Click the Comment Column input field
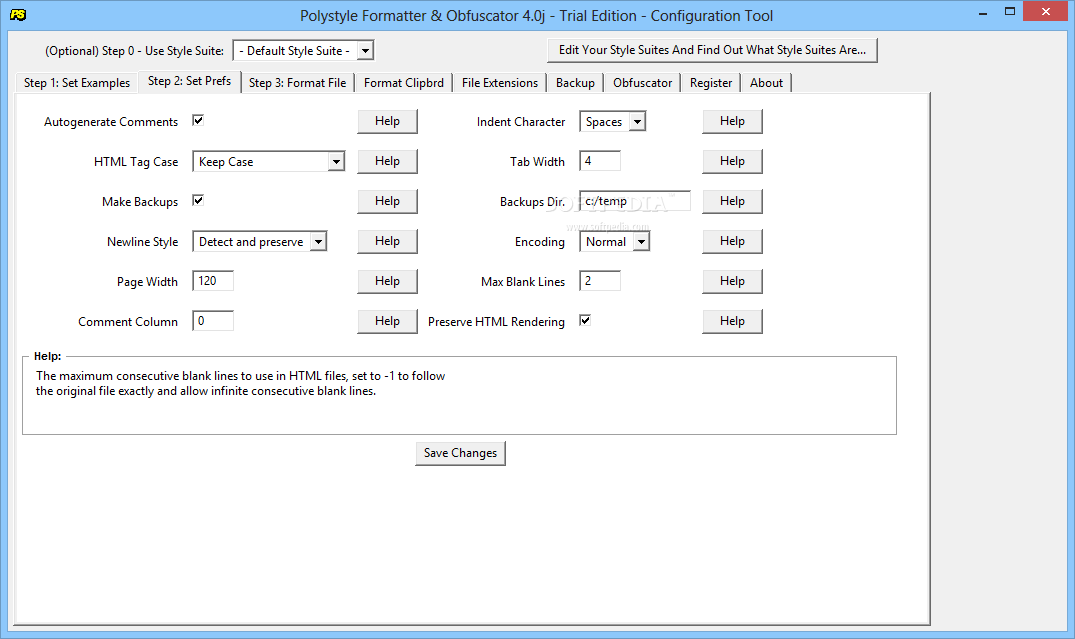1075x639 pixels. [213, 320]
